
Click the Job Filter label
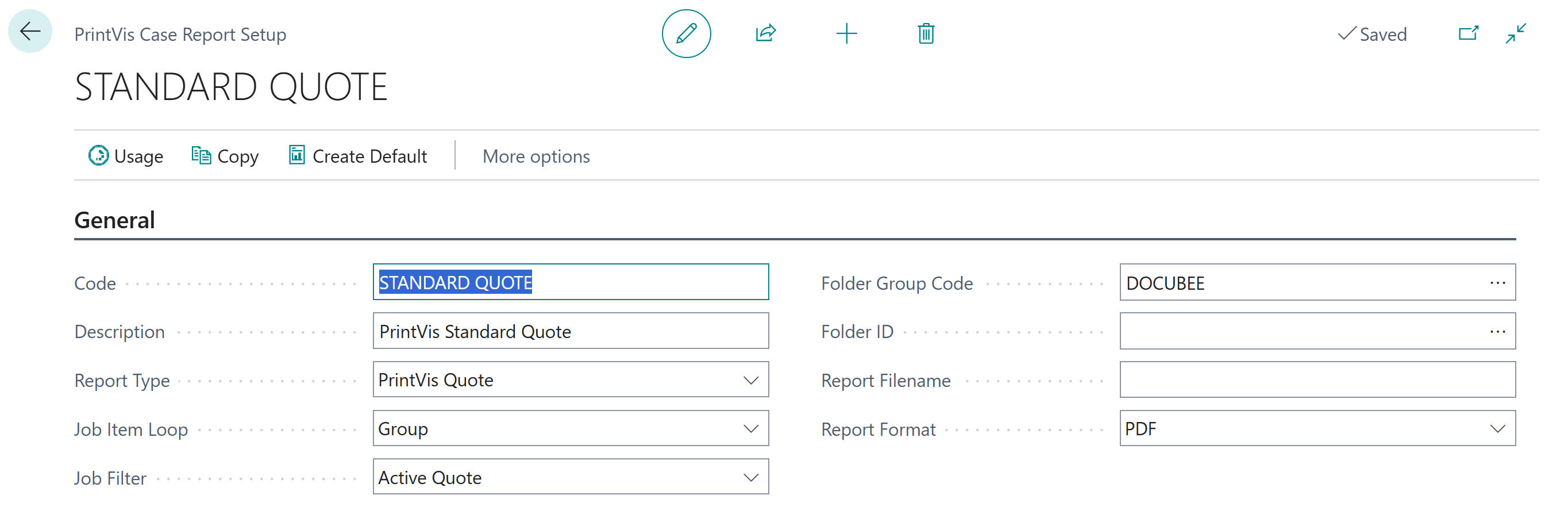tap(110, 478)
